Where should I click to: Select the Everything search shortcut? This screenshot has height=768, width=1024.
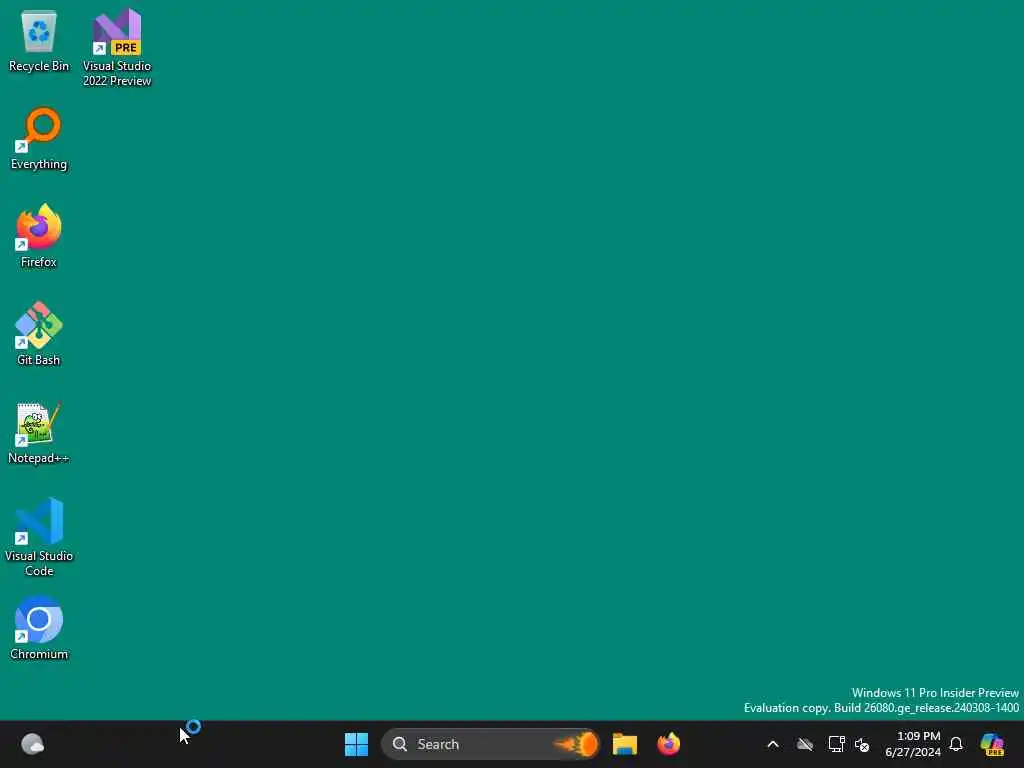coord(39,138)
